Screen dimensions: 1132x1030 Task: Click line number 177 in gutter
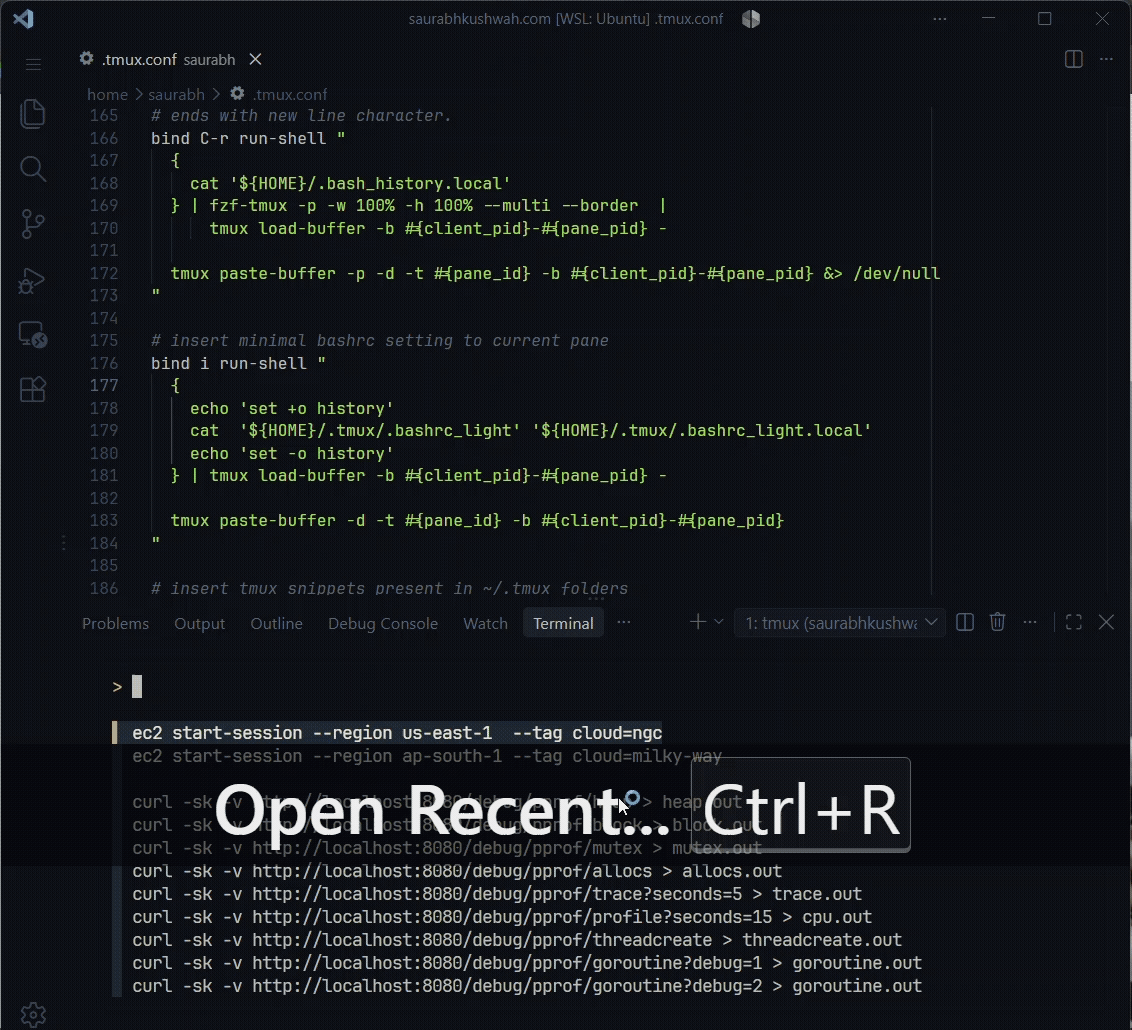[104, 385]
